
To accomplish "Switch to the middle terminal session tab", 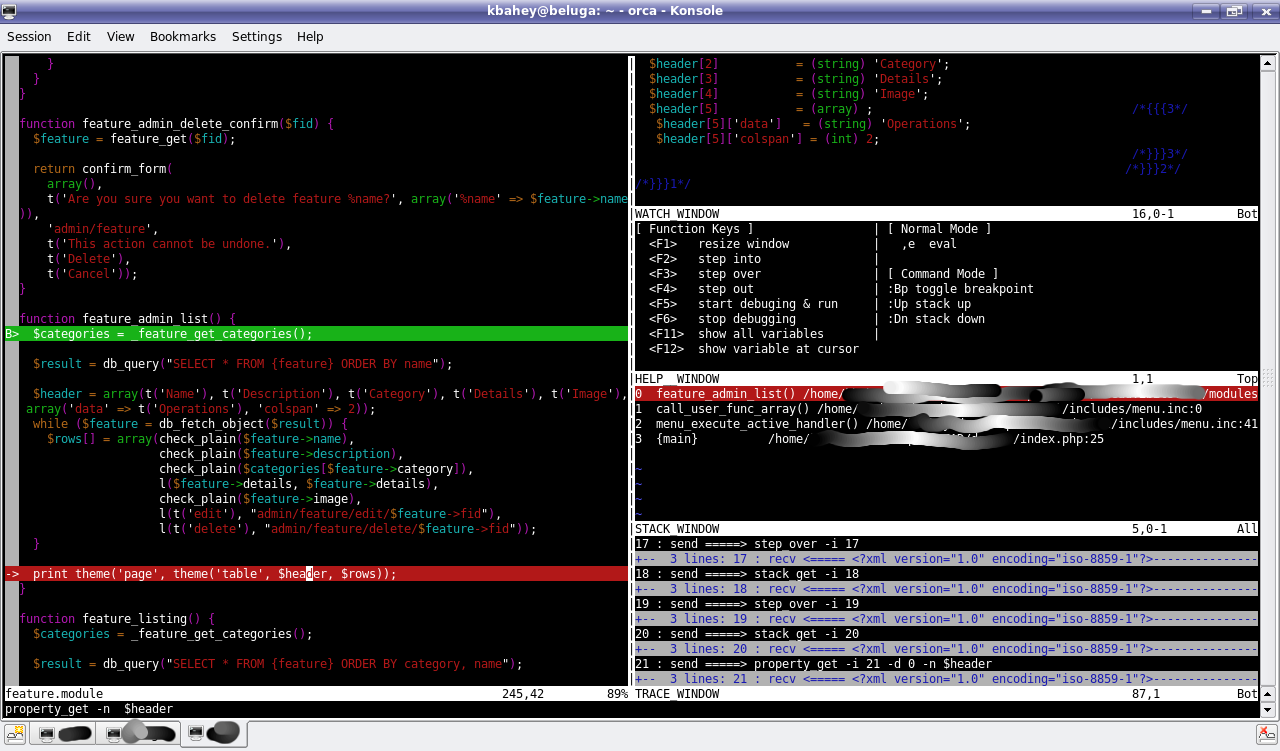I will point(138,734).
